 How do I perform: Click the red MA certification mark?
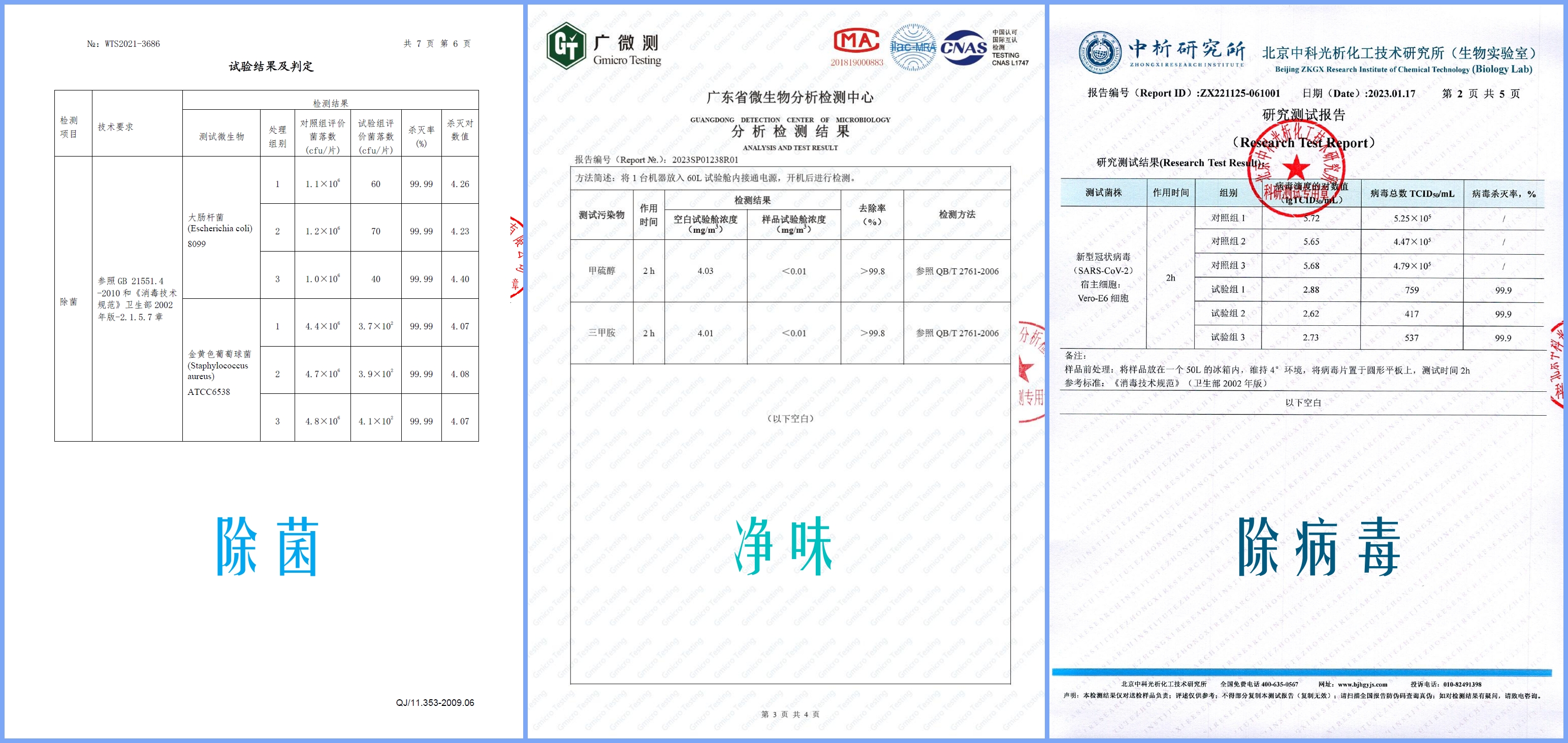point(856,41)
